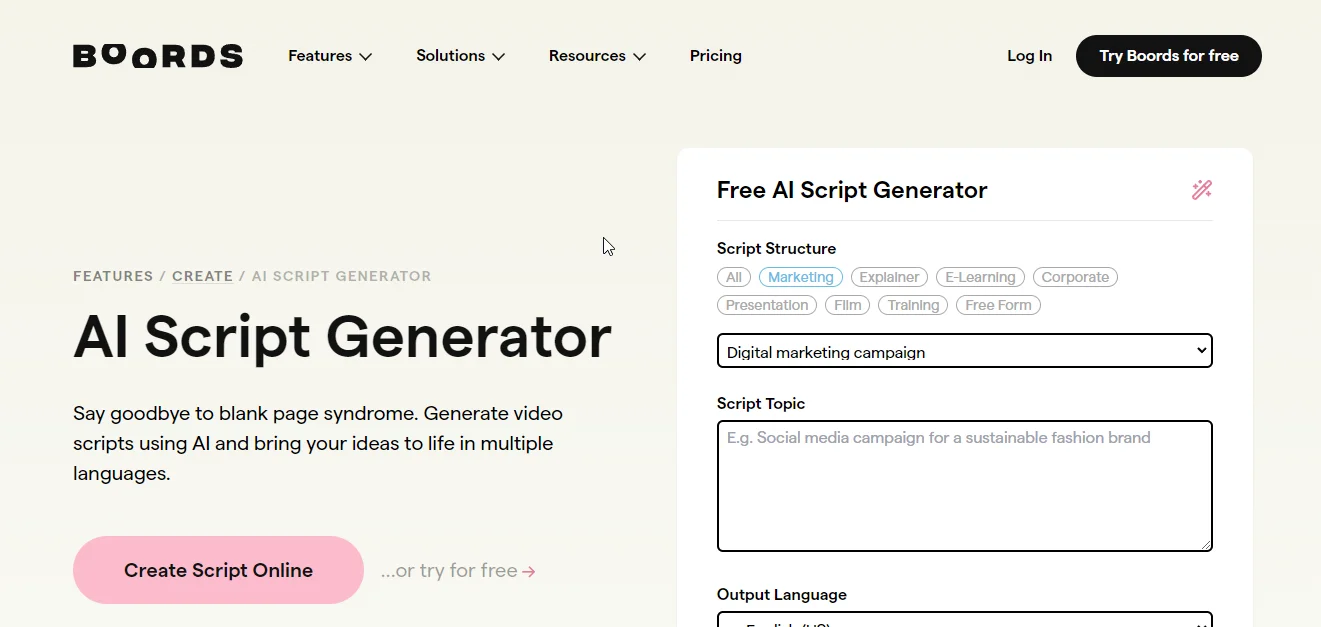Screen dimensions: 1321x627
Task: Select the Corporate script structure
Action: [x=1075, y=277]
